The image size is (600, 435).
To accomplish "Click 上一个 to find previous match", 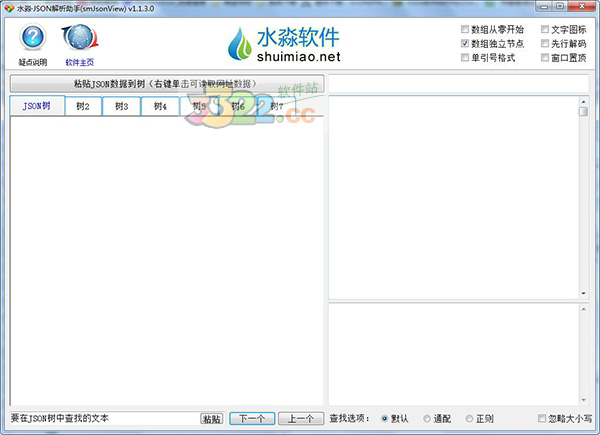I will pyautogui.click(x=301, y=419).
